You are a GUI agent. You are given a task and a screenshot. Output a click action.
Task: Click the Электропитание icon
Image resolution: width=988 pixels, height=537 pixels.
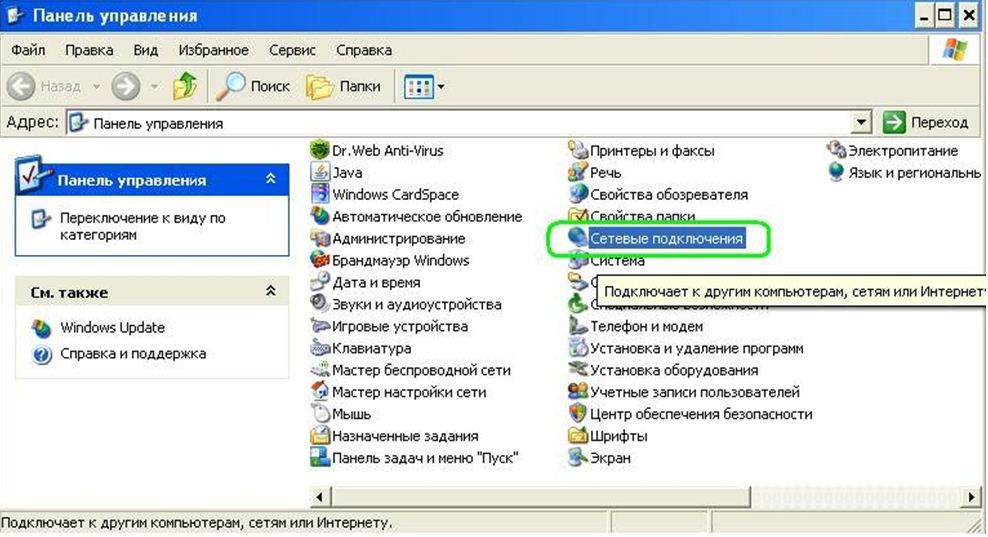[x=836, y=151]
